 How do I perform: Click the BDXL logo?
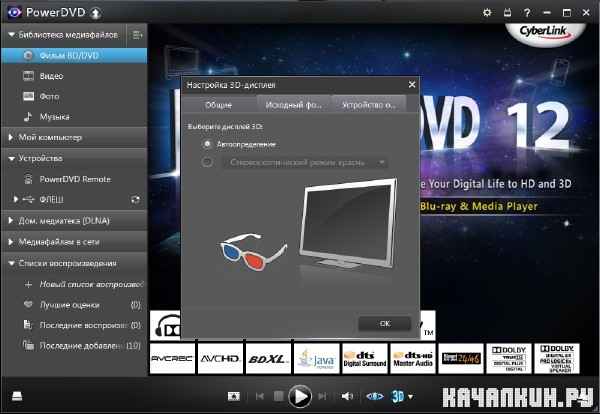[268, 359]
